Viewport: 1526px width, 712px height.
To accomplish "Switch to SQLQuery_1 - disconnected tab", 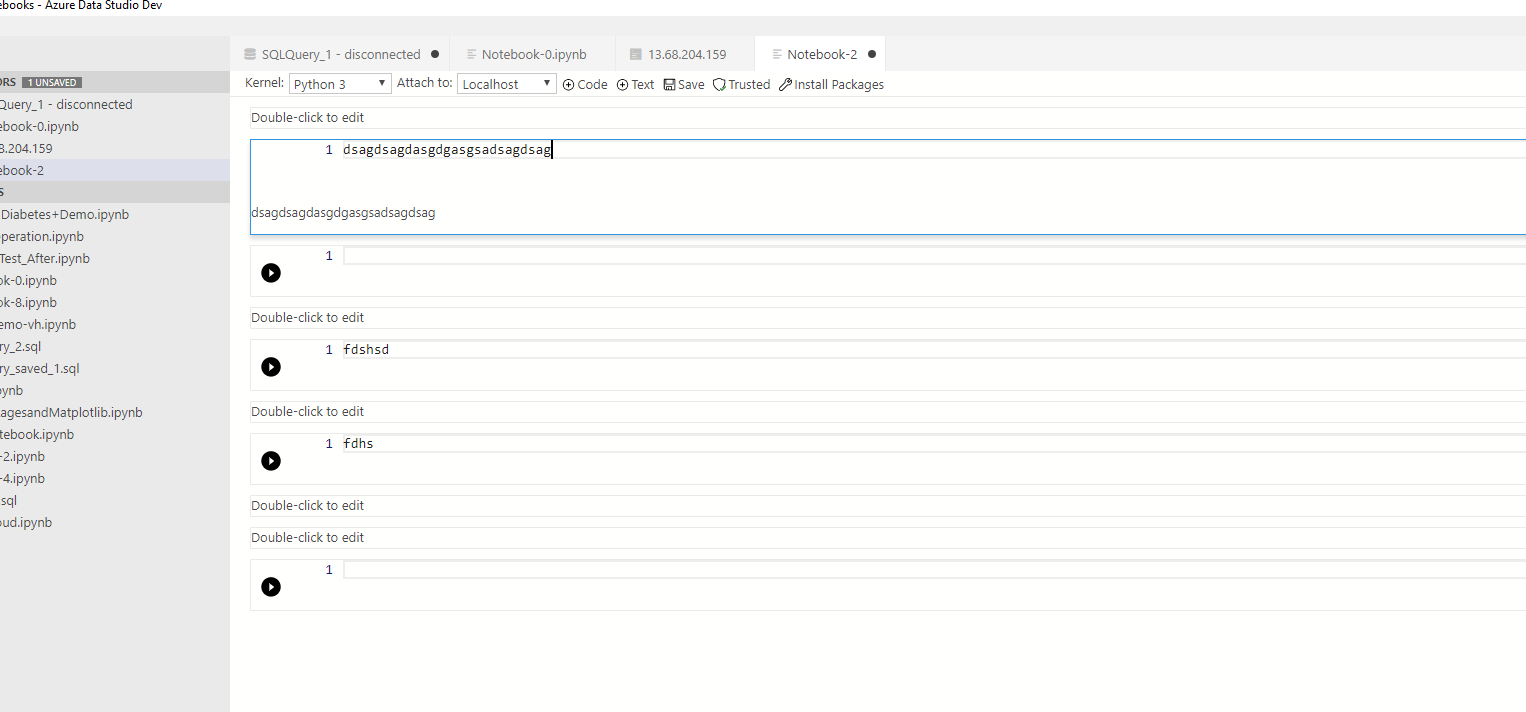I will pos(340,54).
